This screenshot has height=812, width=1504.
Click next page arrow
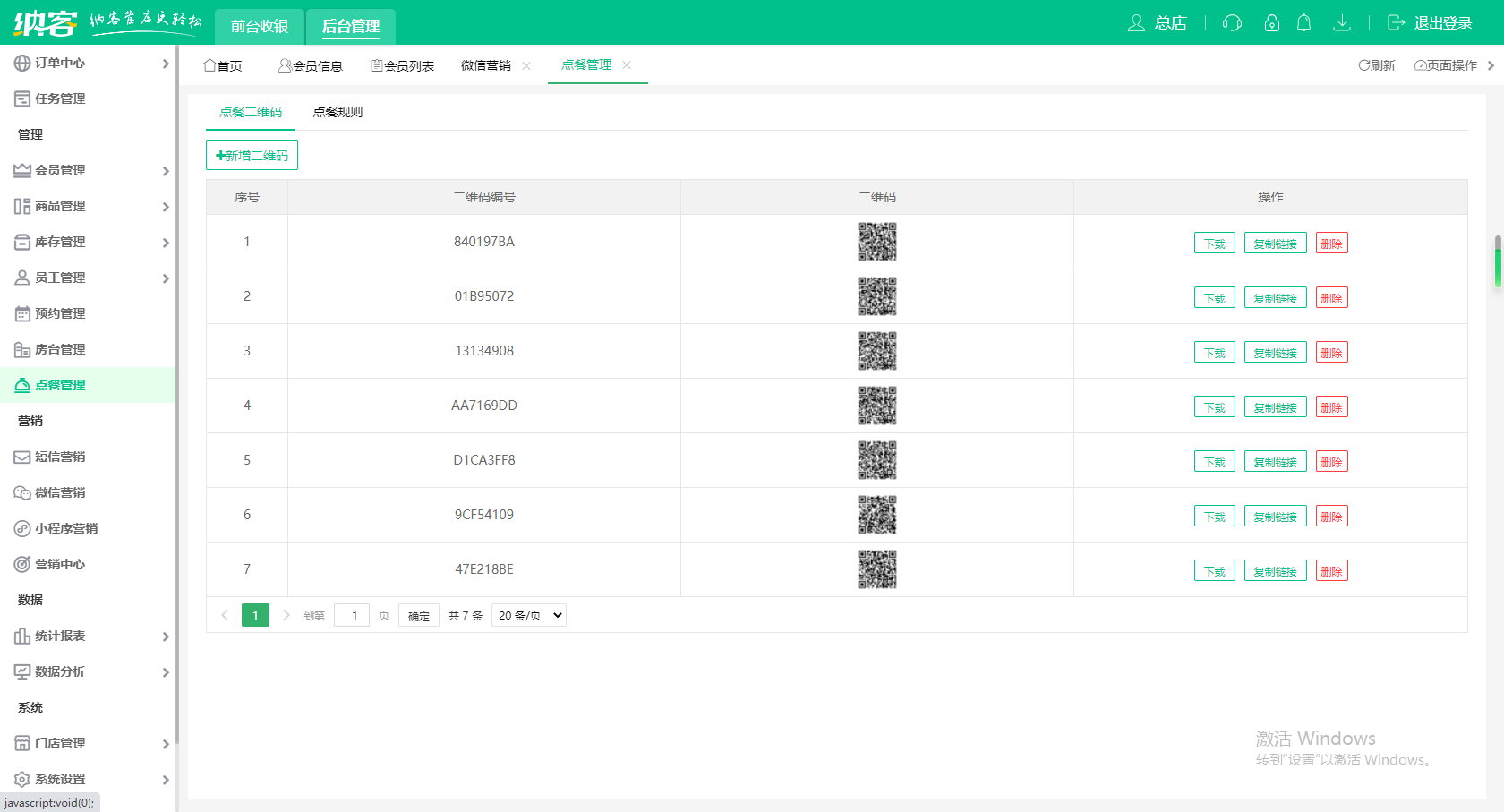click(286, 615)
